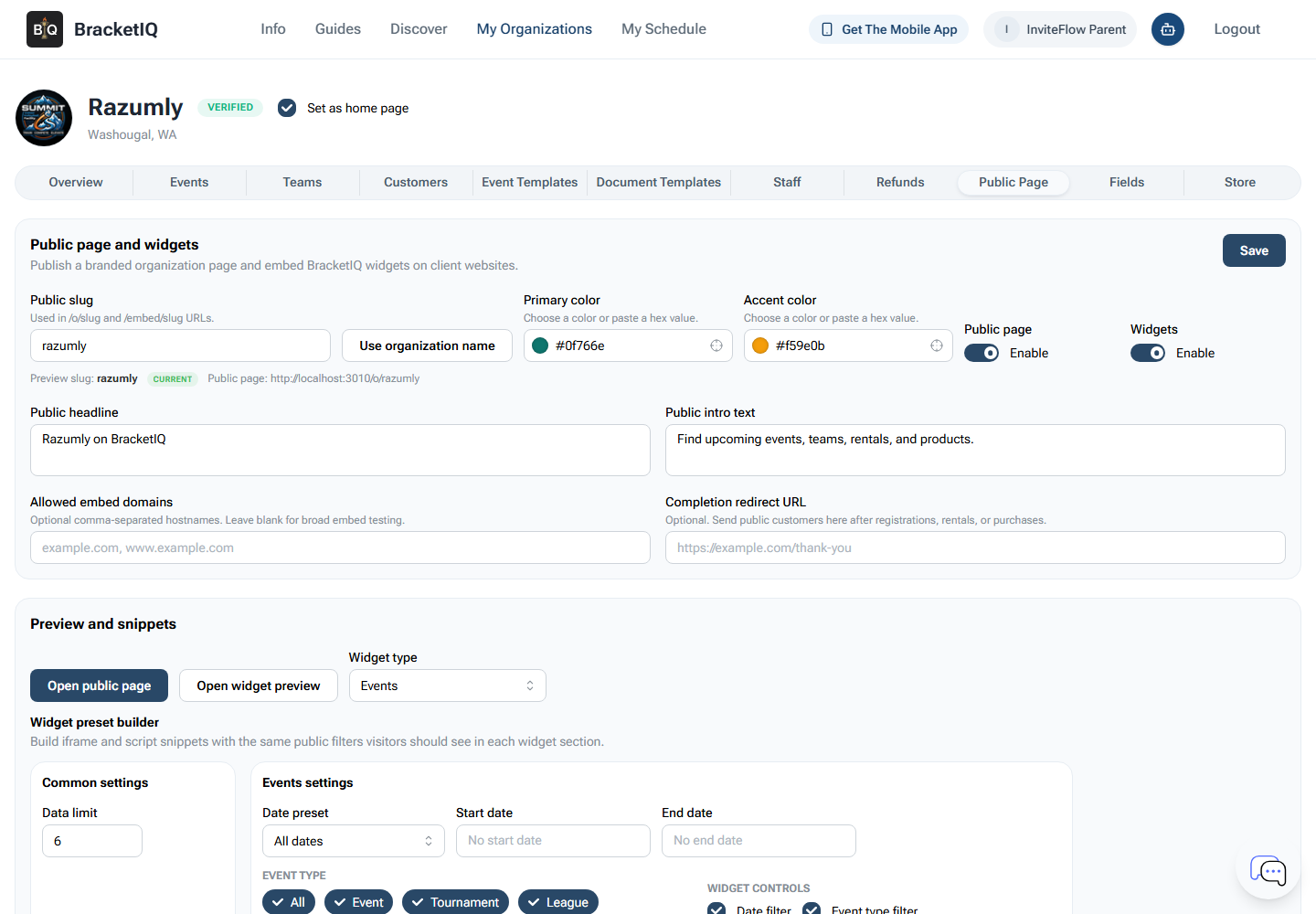Switch to the Staff tab
This screenshot has height=914, width=1316.
point(787,183)
